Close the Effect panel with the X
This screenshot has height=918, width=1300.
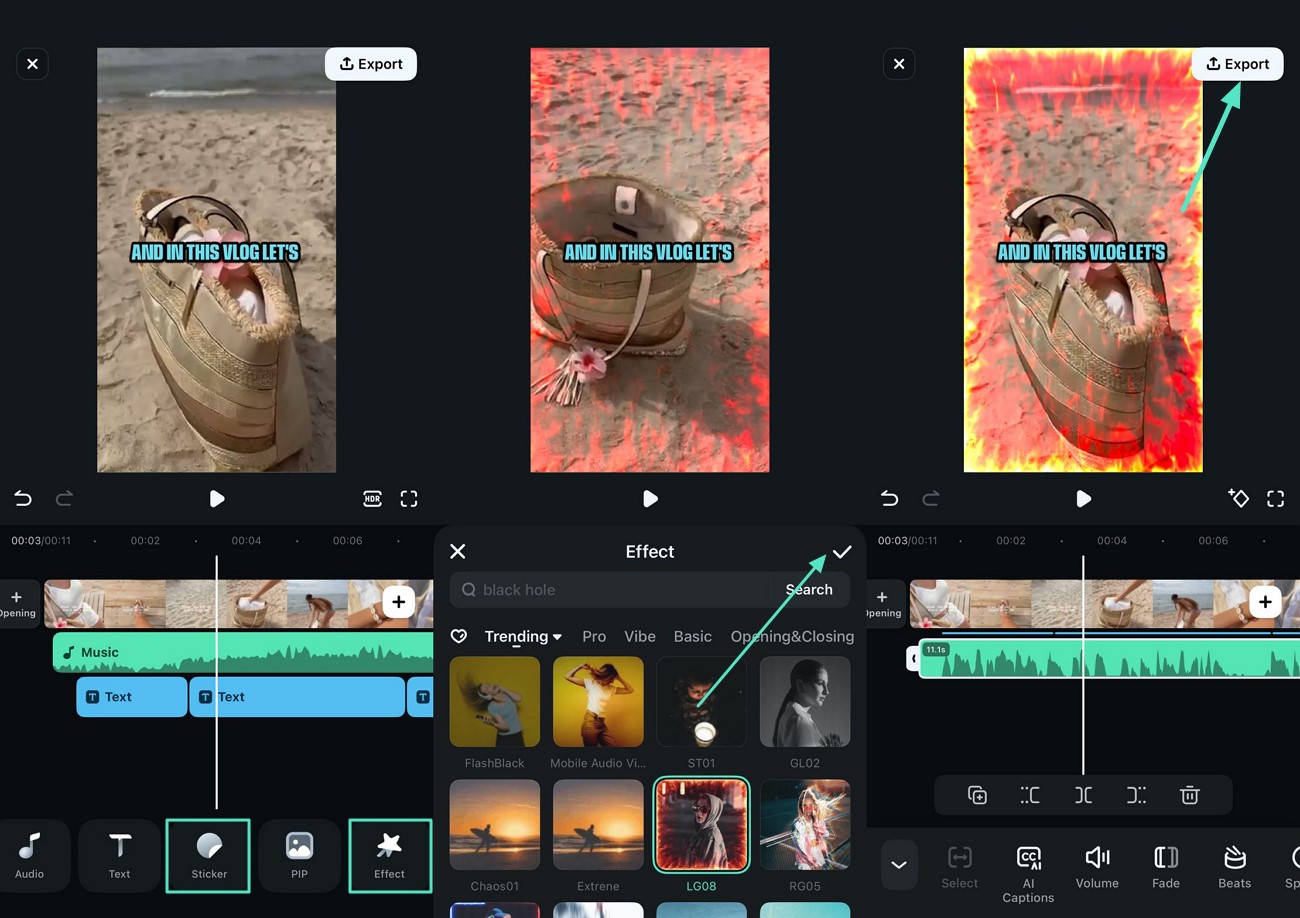[x=458, y=551]
